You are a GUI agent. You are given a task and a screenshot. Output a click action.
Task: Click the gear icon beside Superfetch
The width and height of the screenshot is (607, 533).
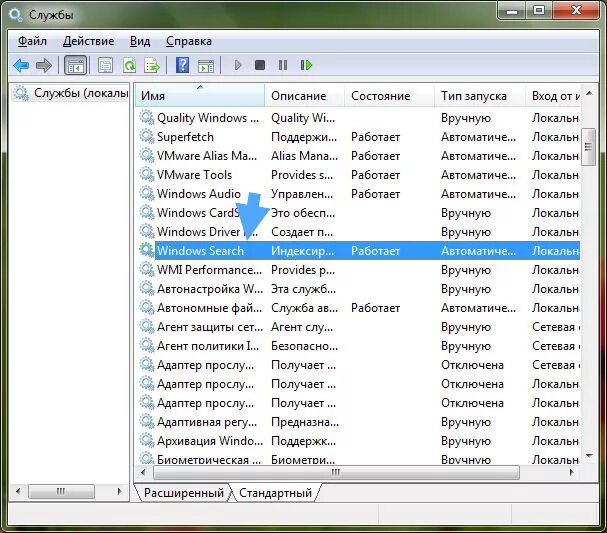tap(147, 136)
